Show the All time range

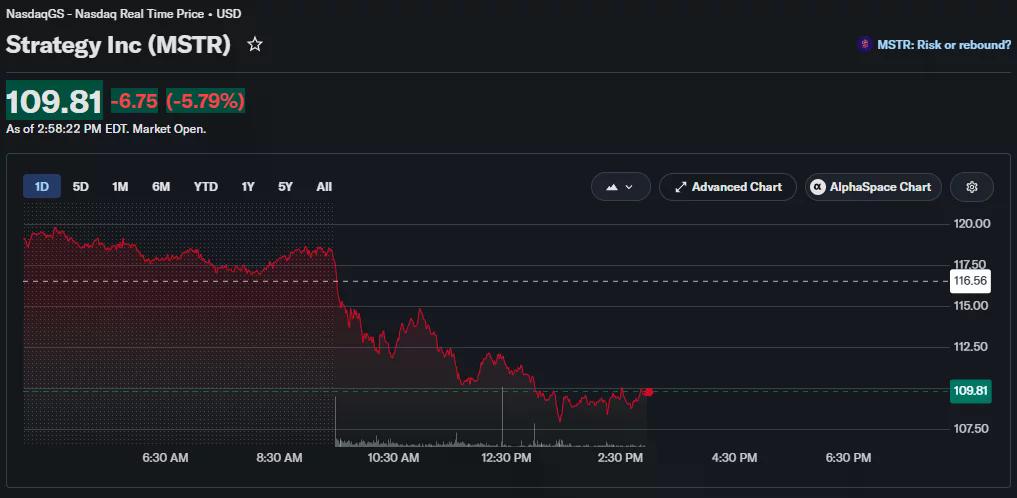[324, 187]
